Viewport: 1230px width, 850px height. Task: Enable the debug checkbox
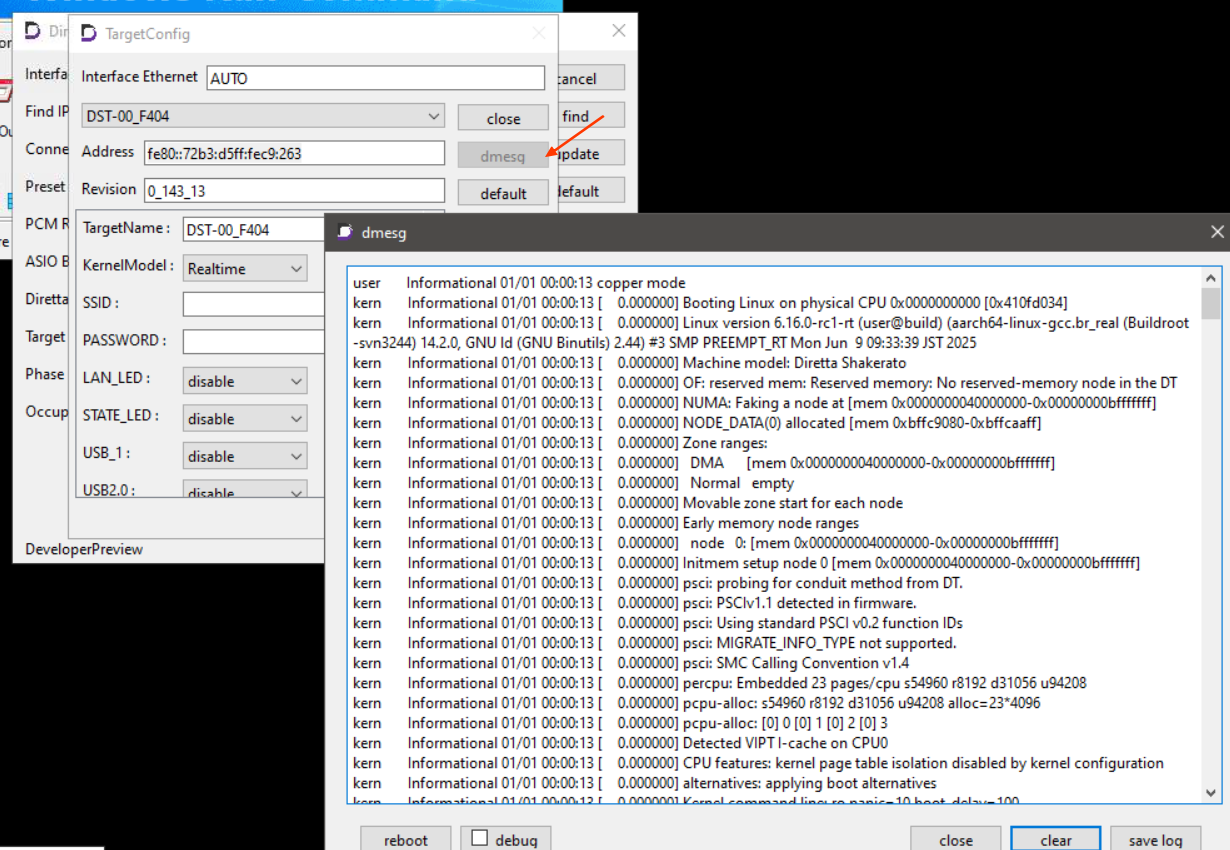[480, 839]
